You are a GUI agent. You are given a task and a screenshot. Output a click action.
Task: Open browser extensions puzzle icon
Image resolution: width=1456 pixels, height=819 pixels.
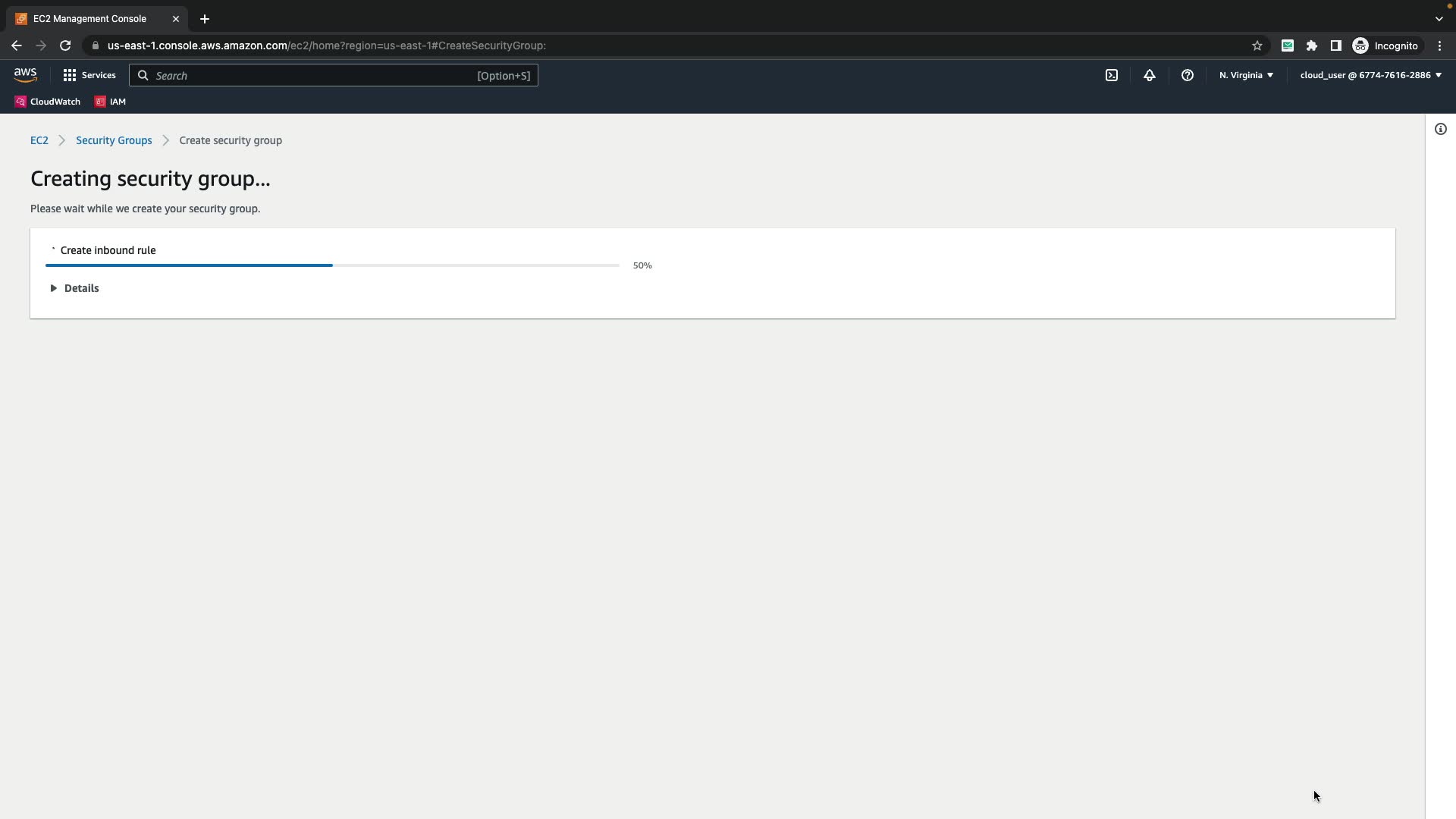tap(1312, 45)
